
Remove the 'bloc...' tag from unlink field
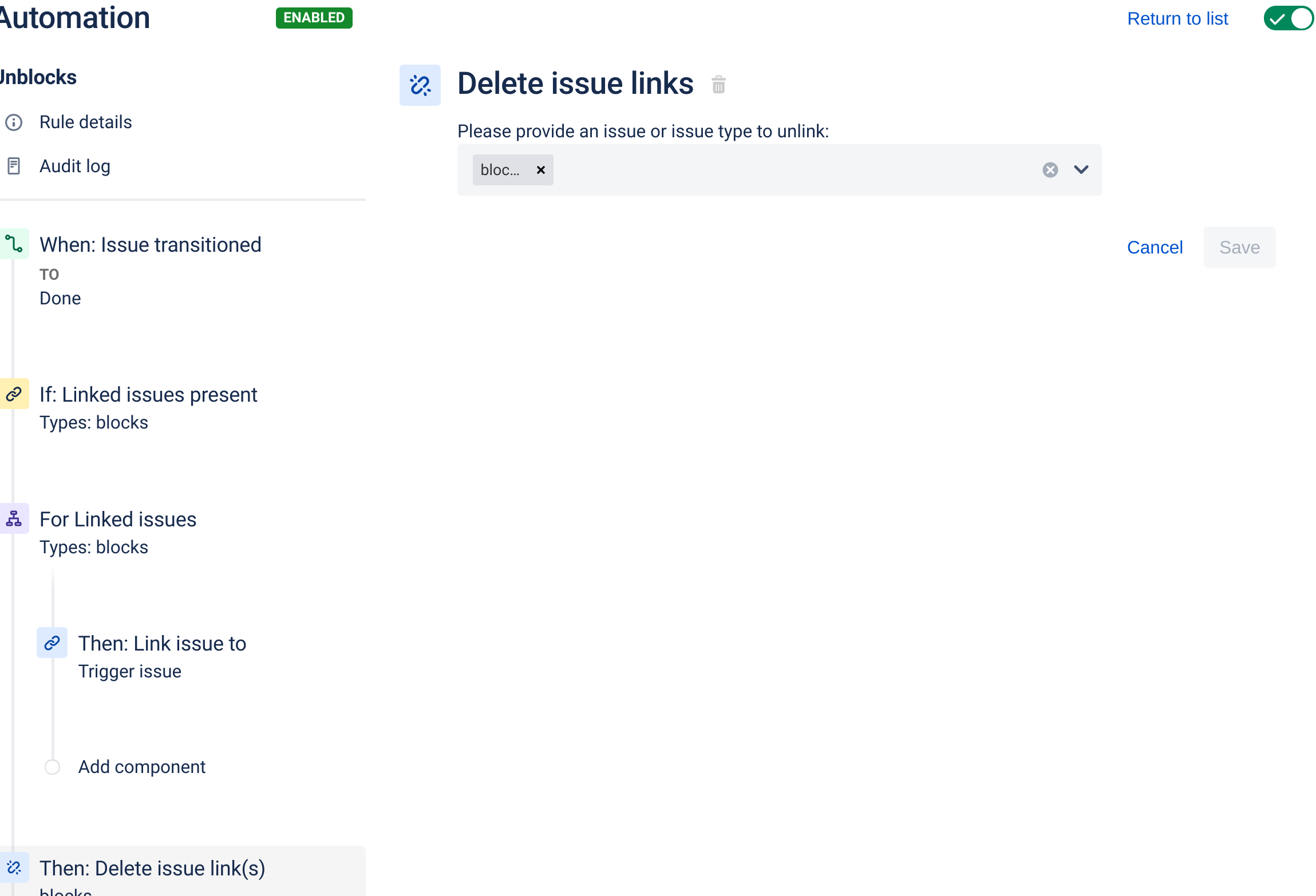coord(541,169)
